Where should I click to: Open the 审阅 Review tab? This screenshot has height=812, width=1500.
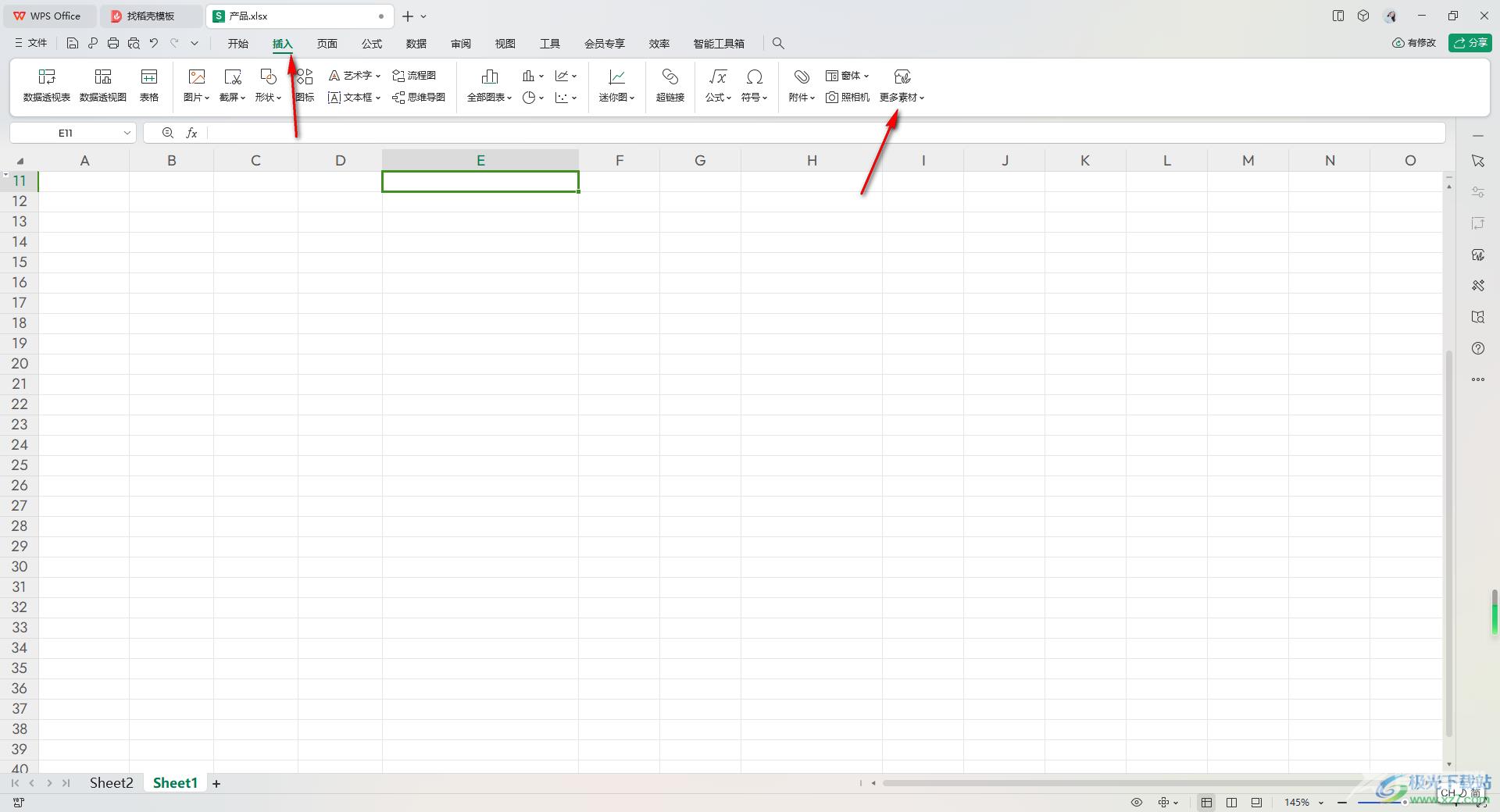point(461,44)
